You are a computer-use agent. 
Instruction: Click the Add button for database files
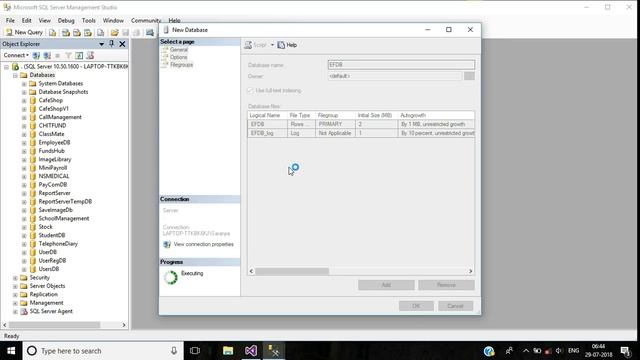[386, 285]
